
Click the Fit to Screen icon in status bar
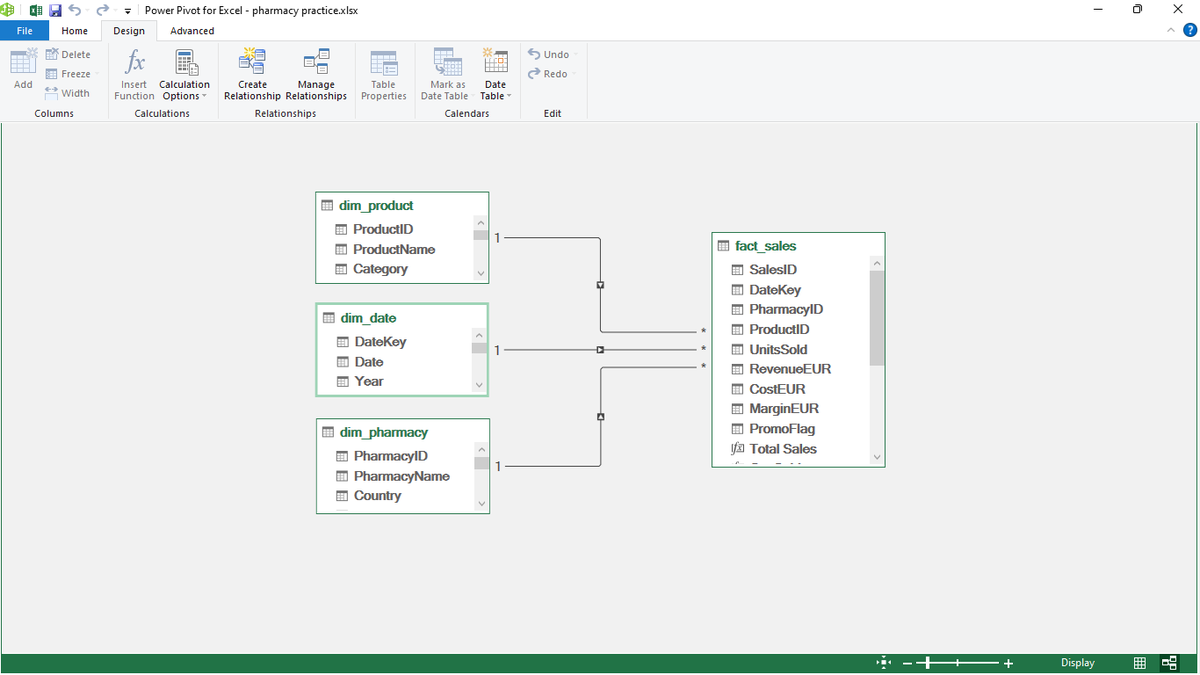pyautogui.click(x=883, y=663)
